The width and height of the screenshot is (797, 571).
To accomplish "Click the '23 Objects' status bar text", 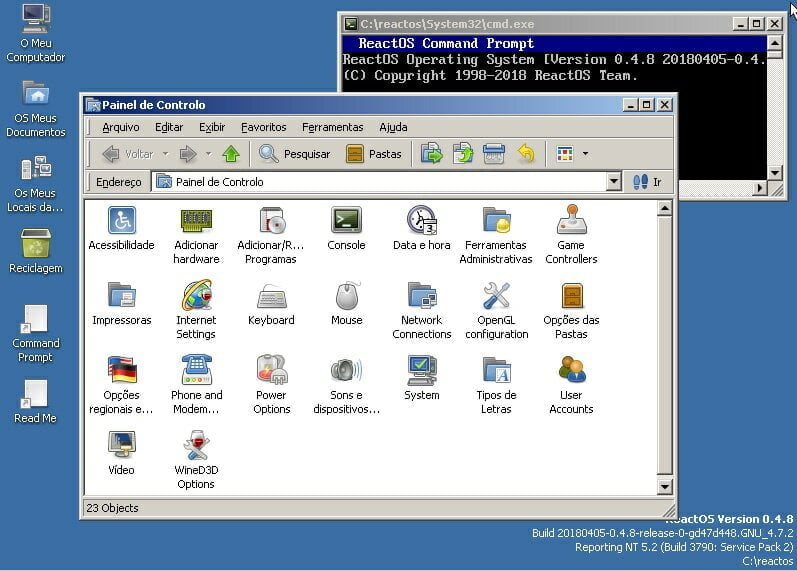I will coord(112,508).
